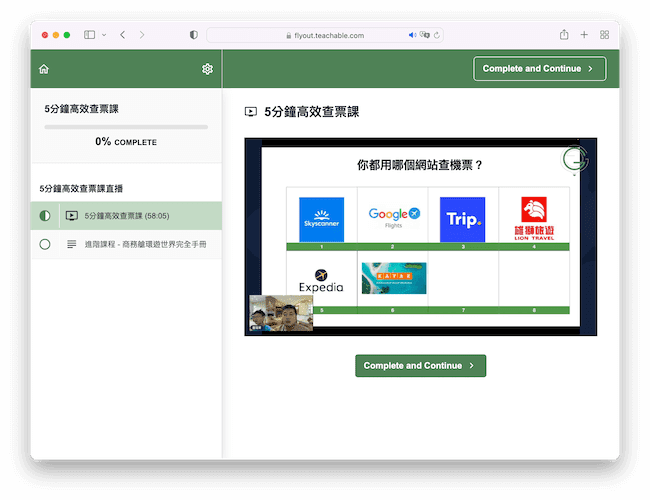Image resolution: width=650 pixels, height=500 pixels.
Task: Click the video icon in the 58:05 lesson row
Action: [x=72, y=216]
